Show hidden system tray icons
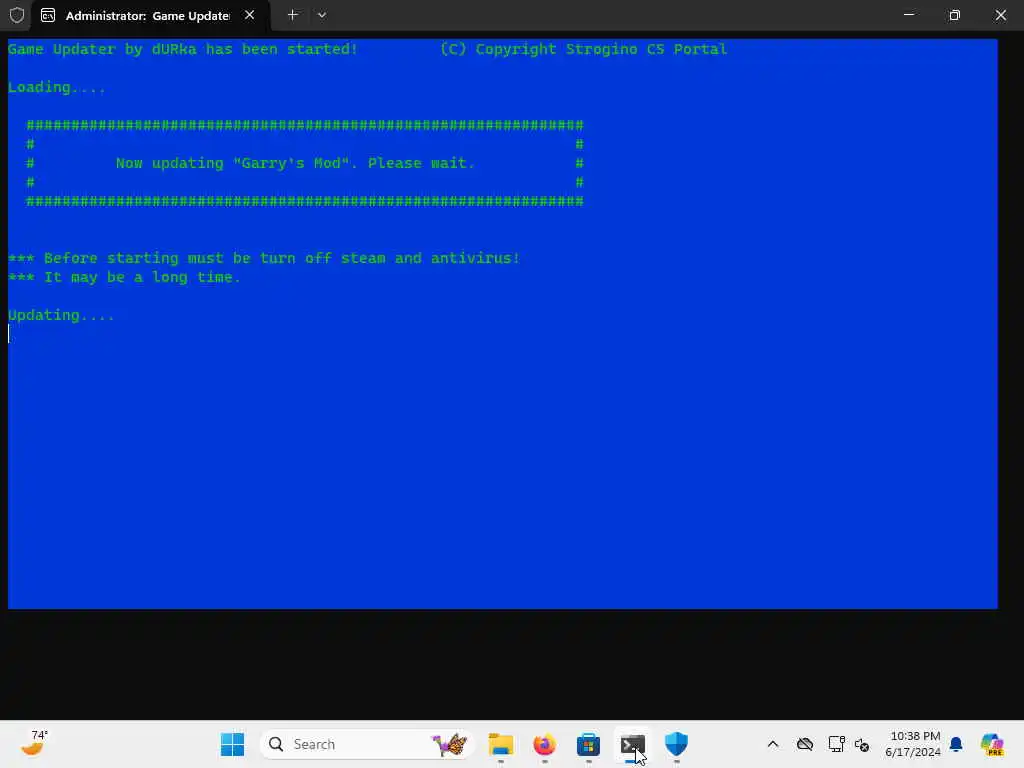Screen dimensions: 1024x768 [773, 744]
